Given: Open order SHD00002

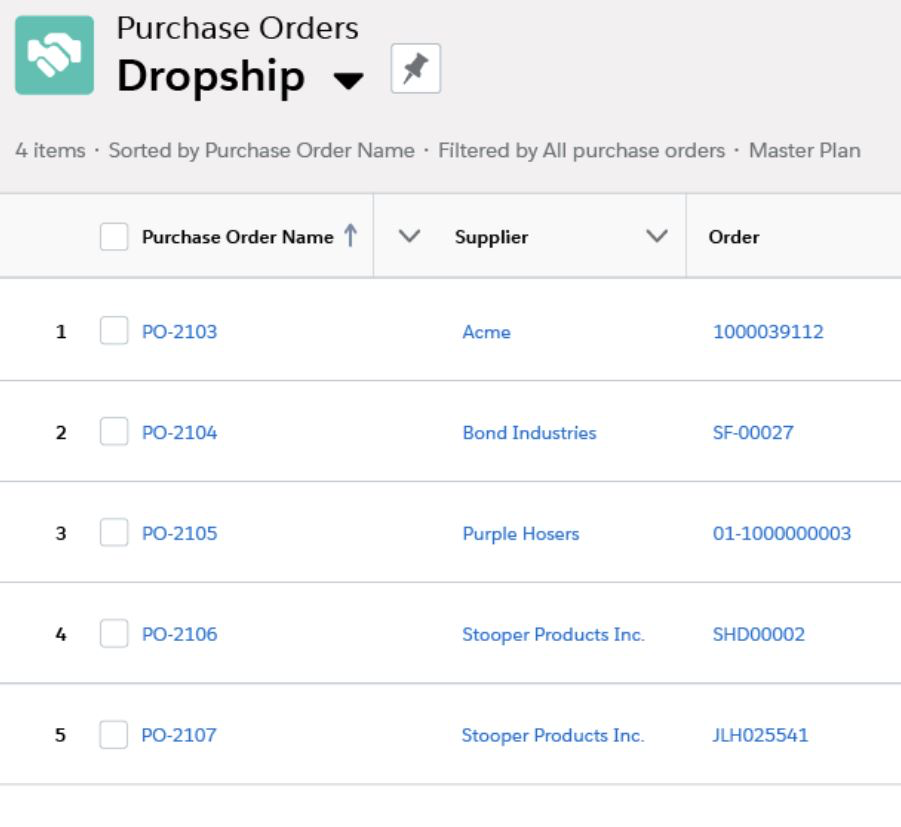Looking at the screenshot, I should pos(758,634).
